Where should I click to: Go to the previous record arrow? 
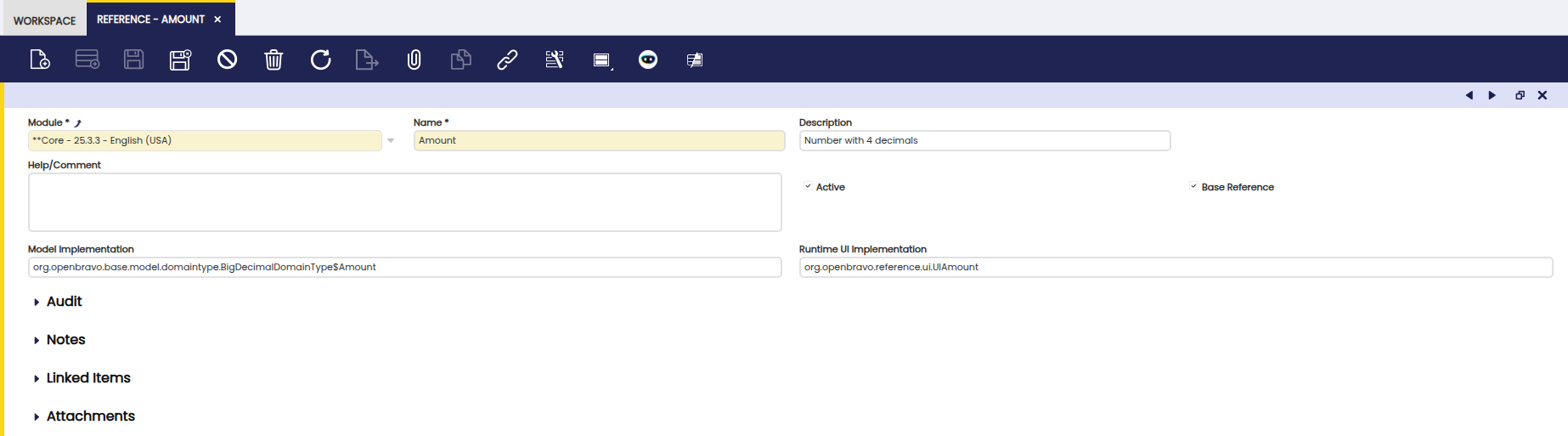tap(1469, 95)
